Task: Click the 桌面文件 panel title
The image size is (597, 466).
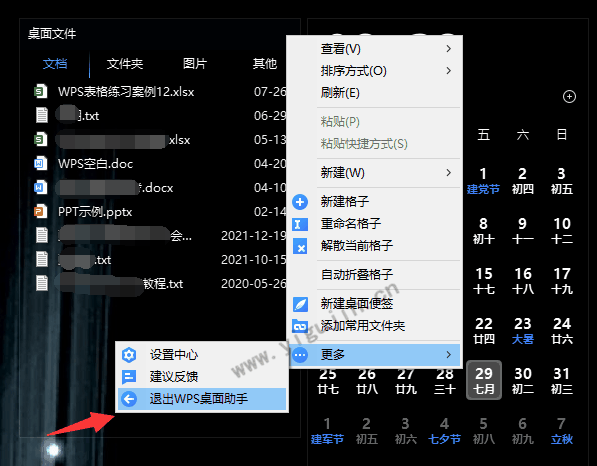Action: click(52, 34)
